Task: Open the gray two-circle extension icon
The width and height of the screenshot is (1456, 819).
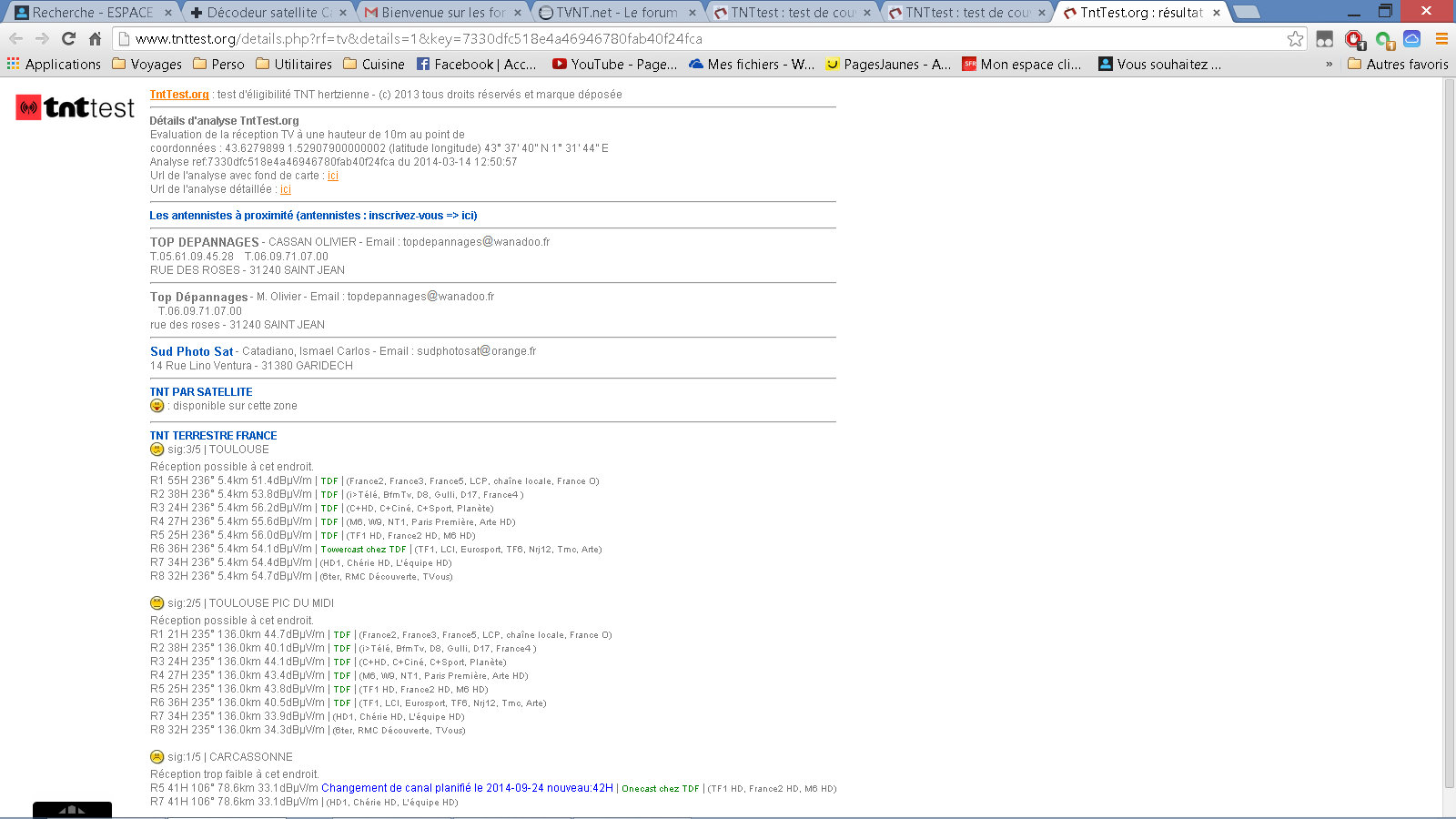Action: tap(1325, 39)
